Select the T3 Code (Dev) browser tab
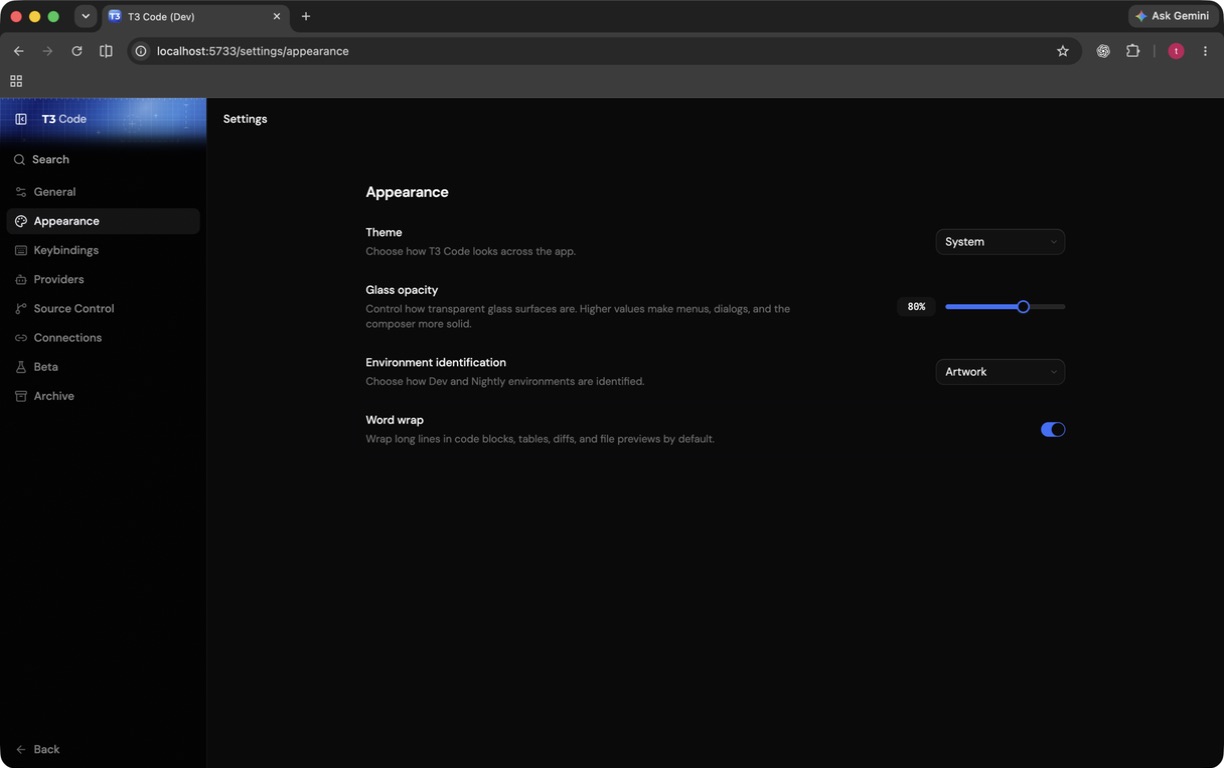 [x=196, y=16]
